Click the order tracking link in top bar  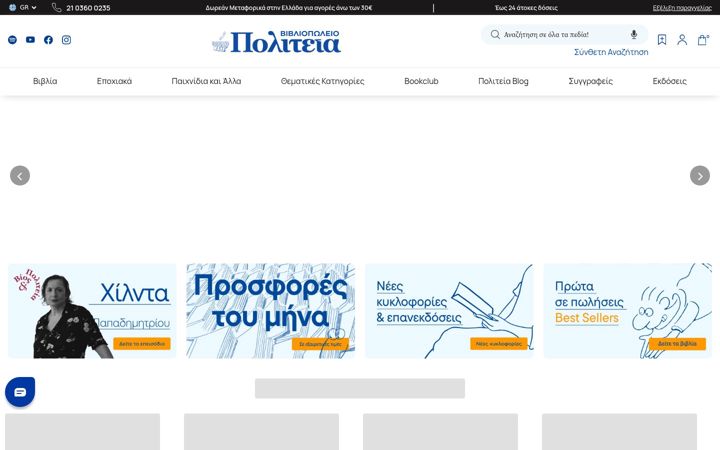point(682,8)
